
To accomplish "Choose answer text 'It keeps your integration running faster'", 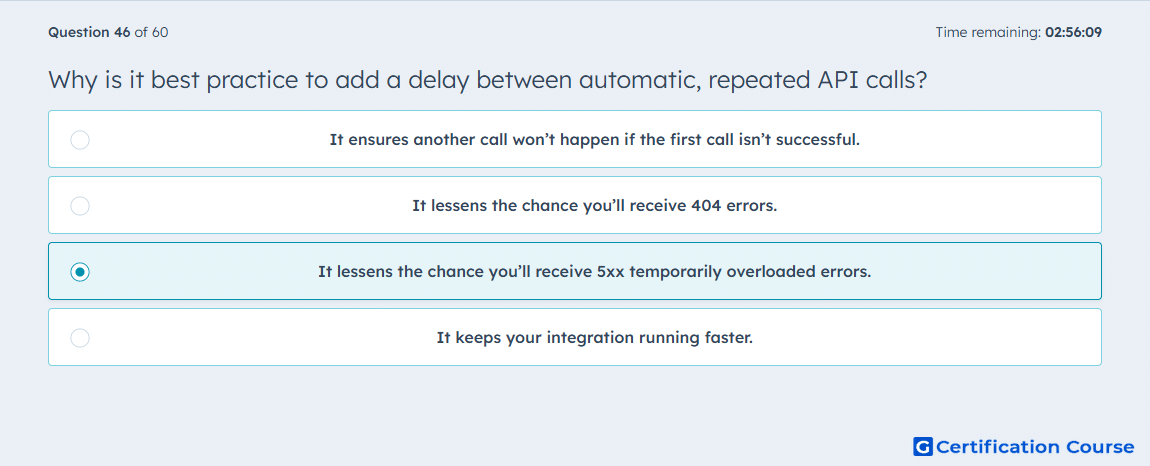I will (595, 338).
